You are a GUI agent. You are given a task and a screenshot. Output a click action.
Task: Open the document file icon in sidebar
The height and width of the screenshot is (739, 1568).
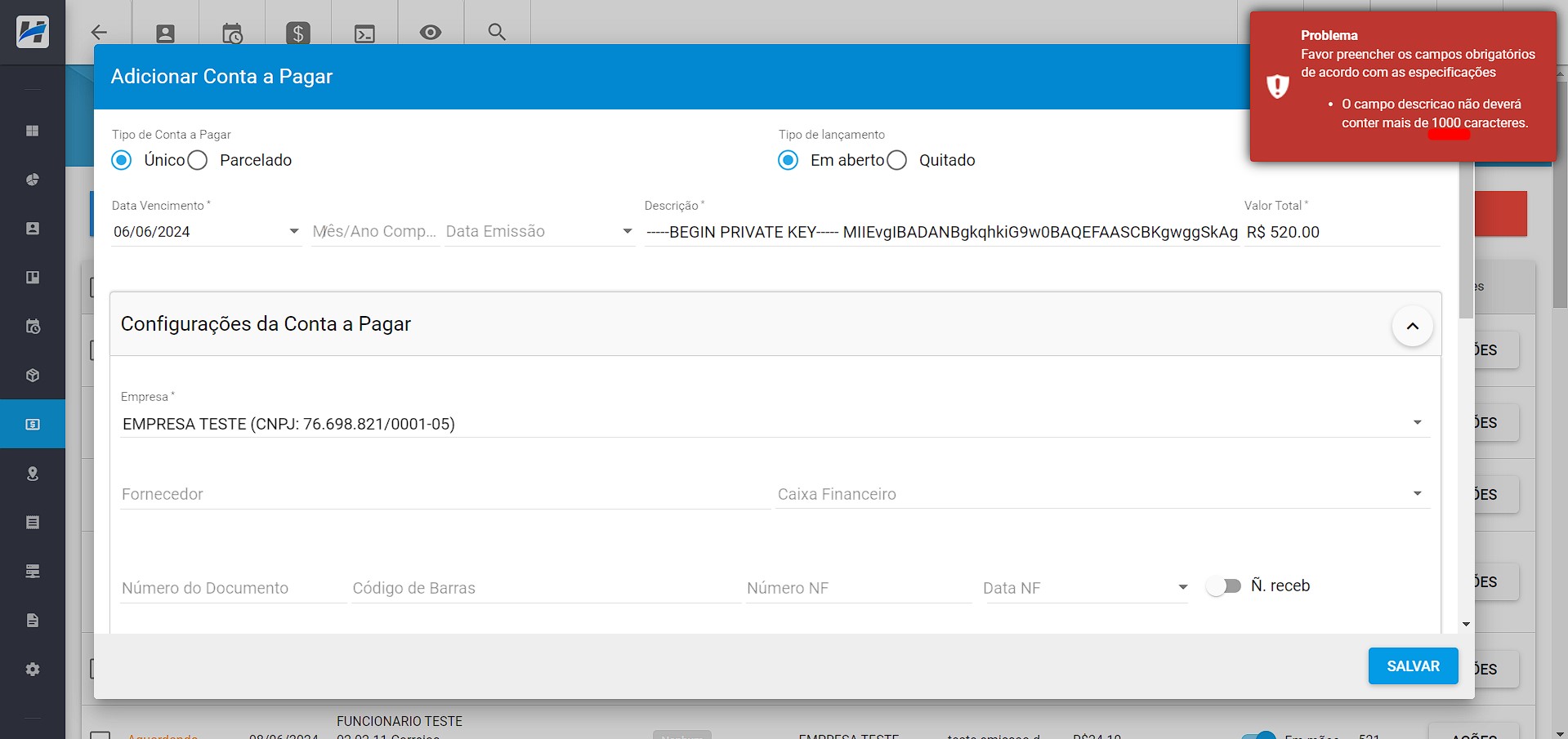coord(33,621)
